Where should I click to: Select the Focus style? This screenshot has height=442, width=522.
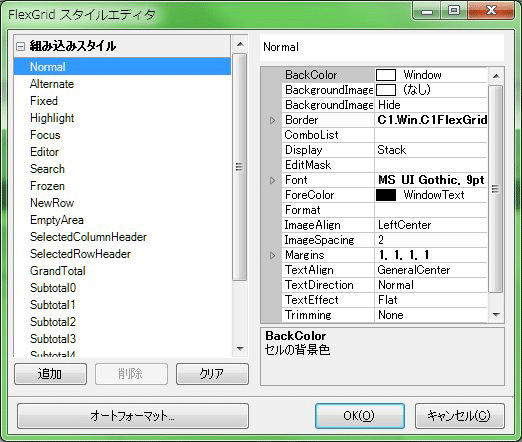tap(45, 135)
